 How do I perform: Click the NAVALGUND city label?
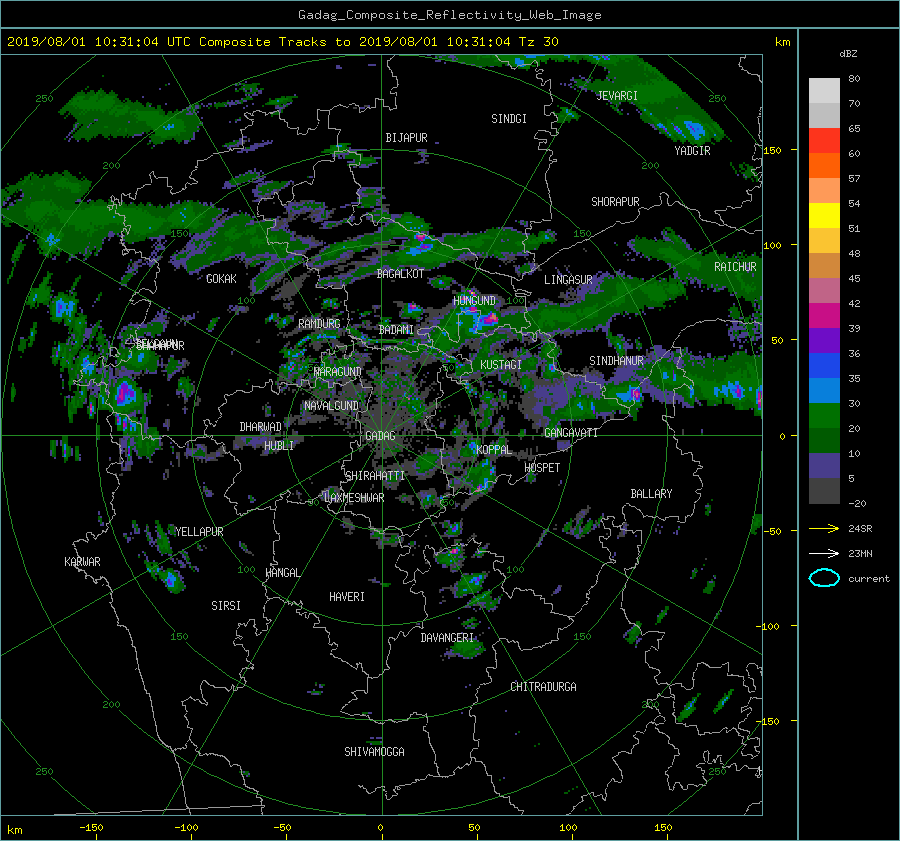point(331,405)
